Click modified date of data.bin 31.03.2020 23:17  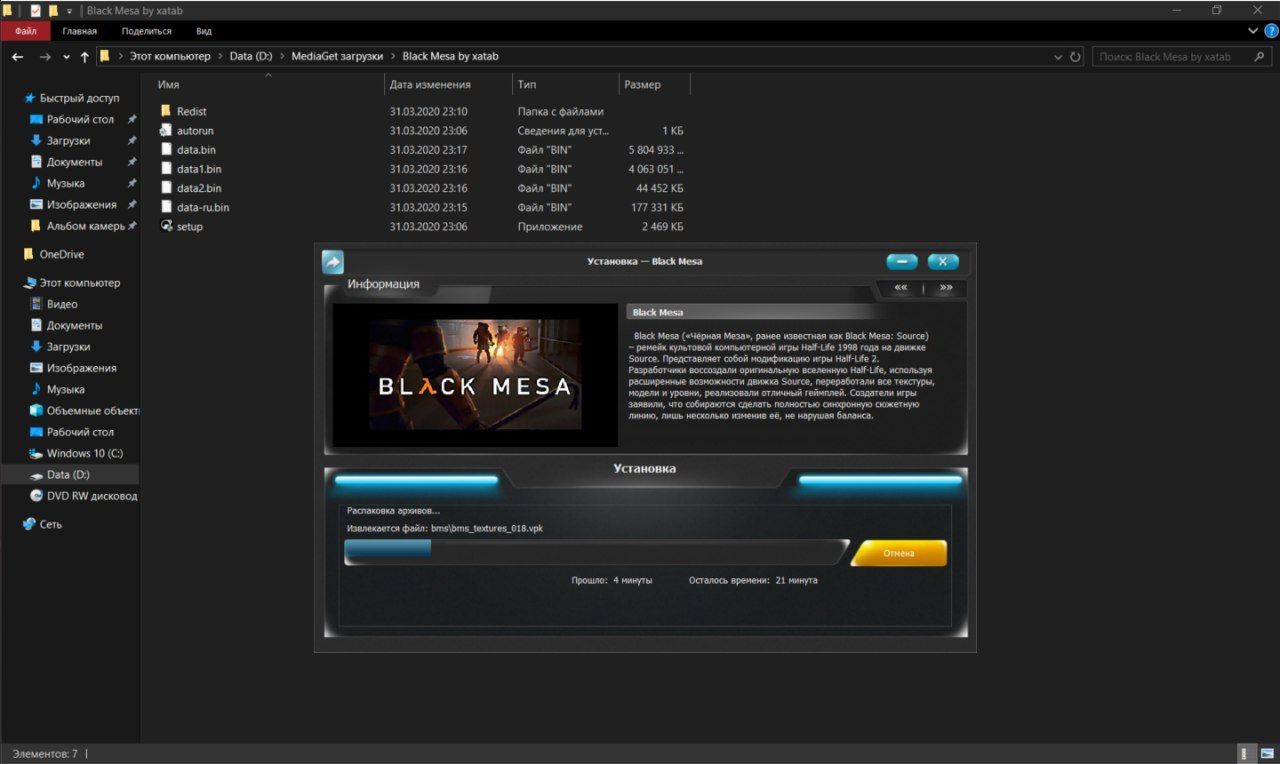[429, 150]
